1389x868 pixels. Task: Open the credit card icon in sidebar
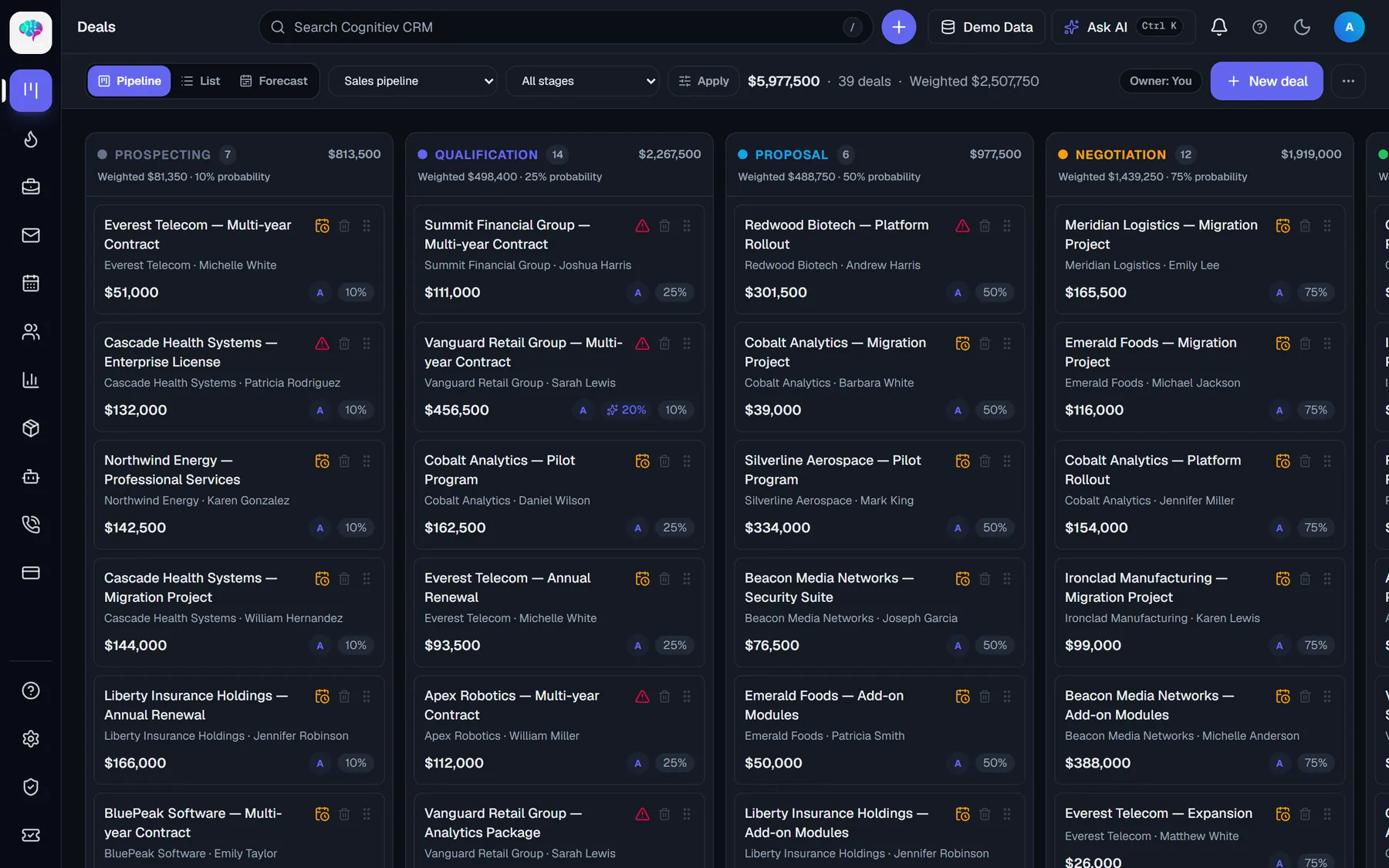click(x=31, y=572)
